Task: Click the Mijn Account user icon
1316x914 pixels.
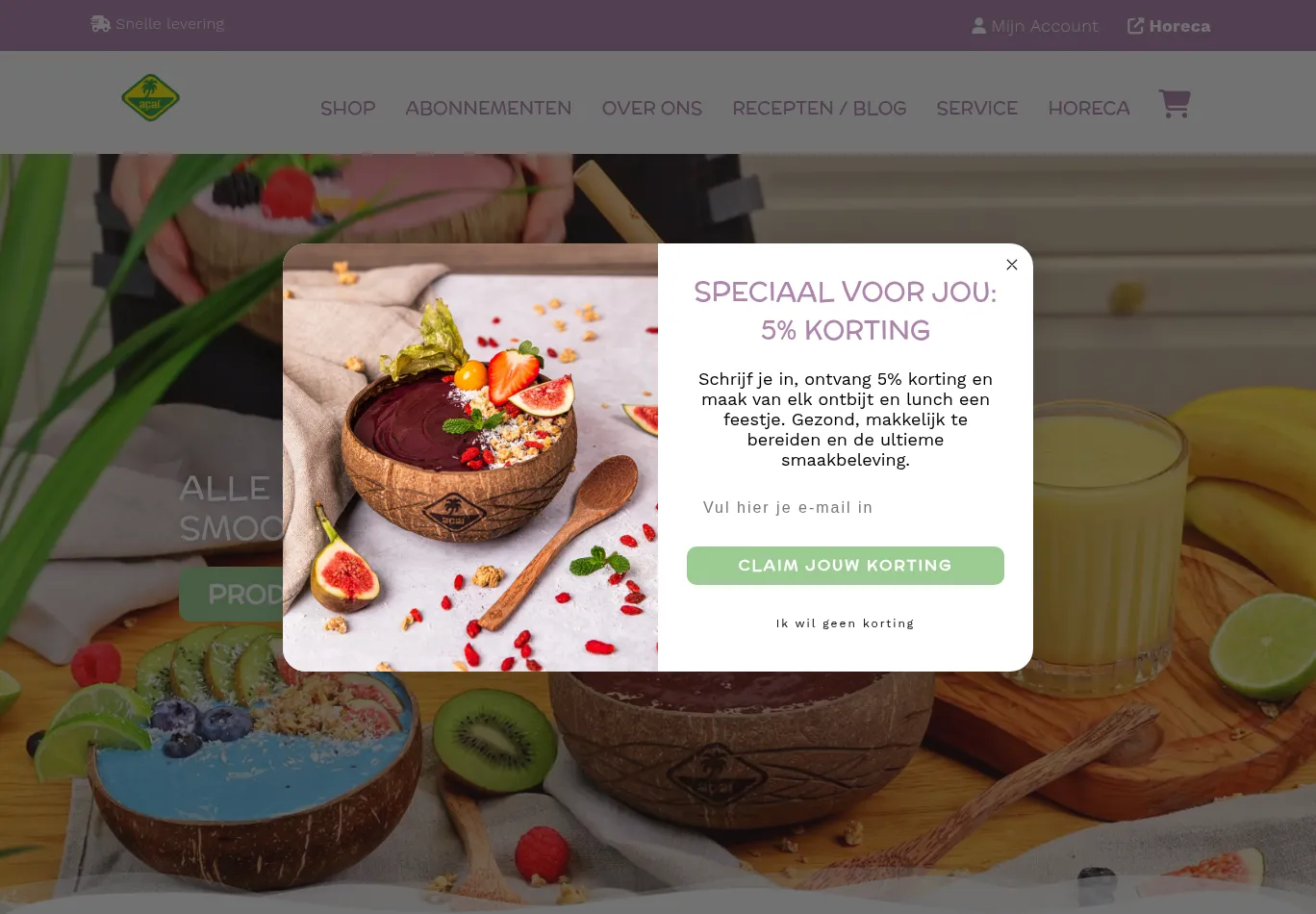Action: coord(978,26)
